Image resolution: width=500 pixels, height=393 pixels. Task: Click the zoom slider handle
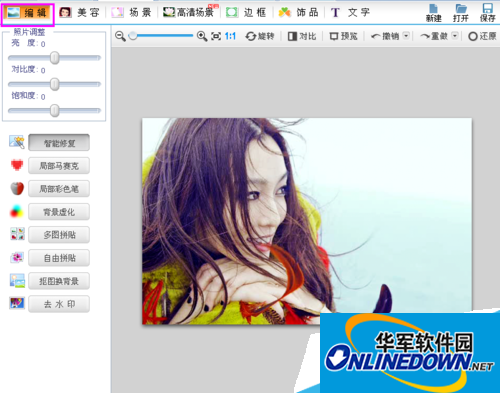pyautogui.click(x=133, y=36)
